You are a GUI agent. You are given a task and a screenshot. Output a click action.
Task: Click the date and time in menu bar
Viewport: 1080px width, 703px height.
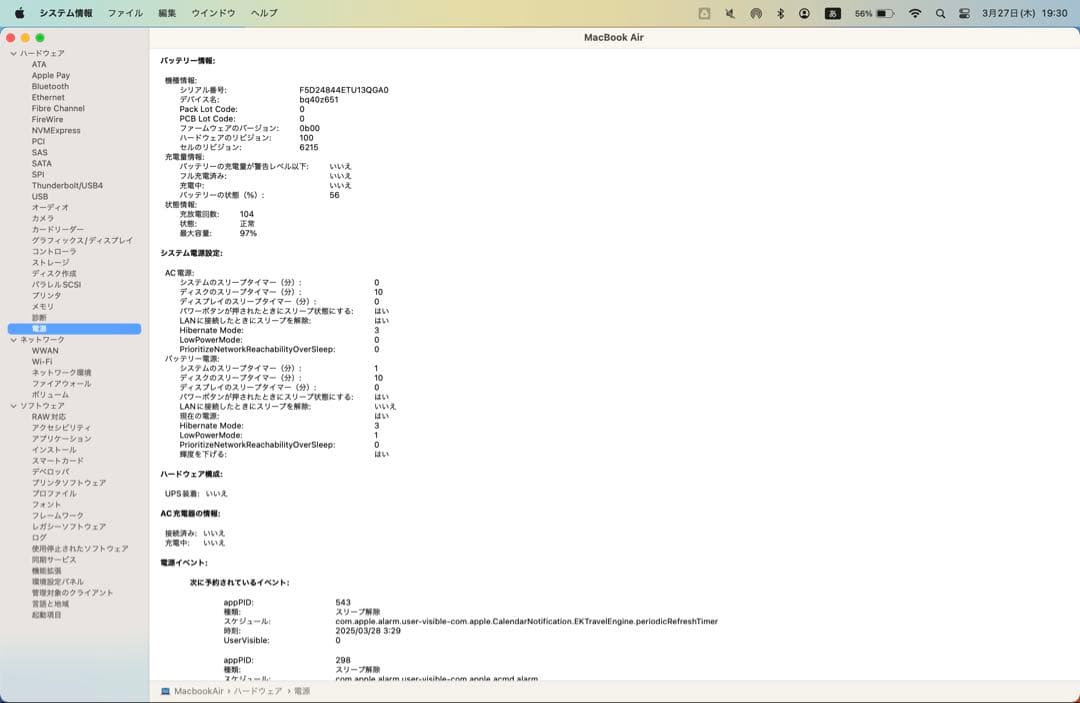[1011, 13]
